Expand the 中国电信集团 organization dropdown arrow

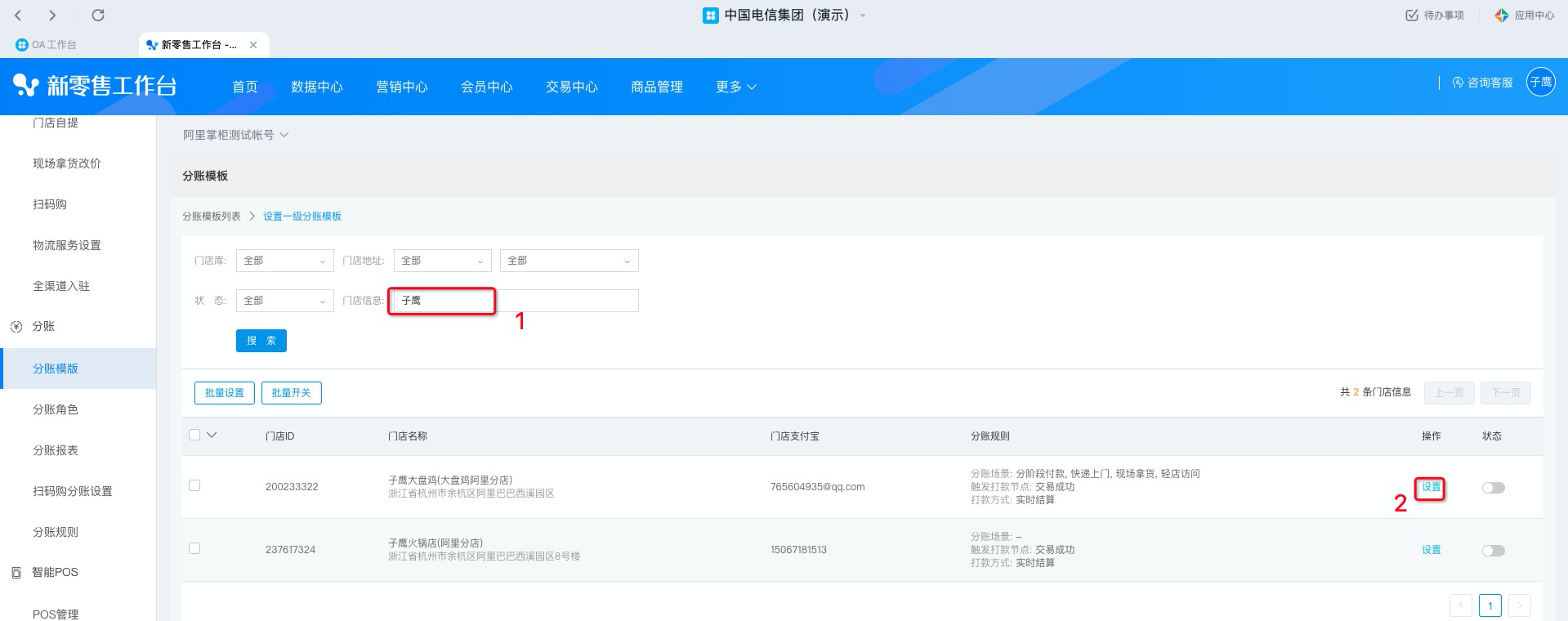(x=863, y=16)
